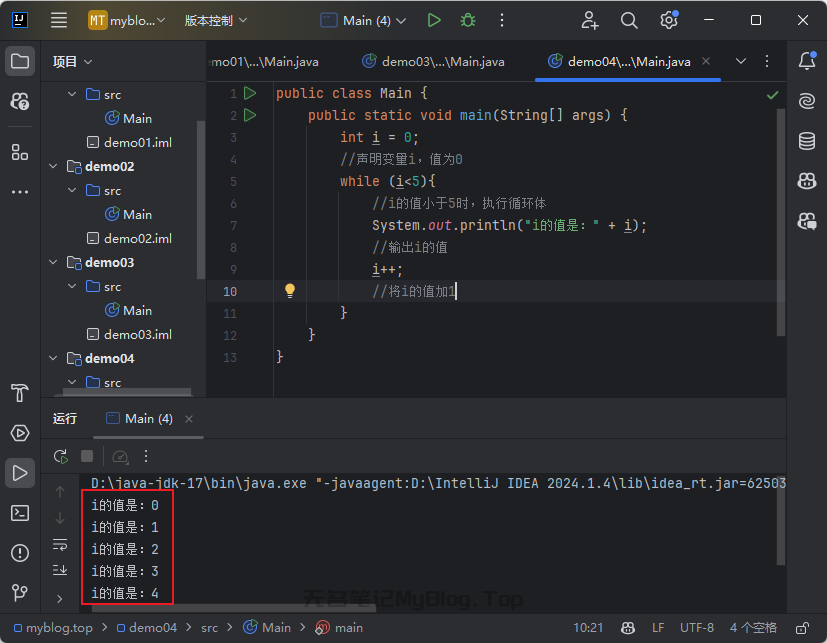Viewport: 827px width, 643px height.
Task: Switch to demo03 Main.java tab
Action: [433, 62]
